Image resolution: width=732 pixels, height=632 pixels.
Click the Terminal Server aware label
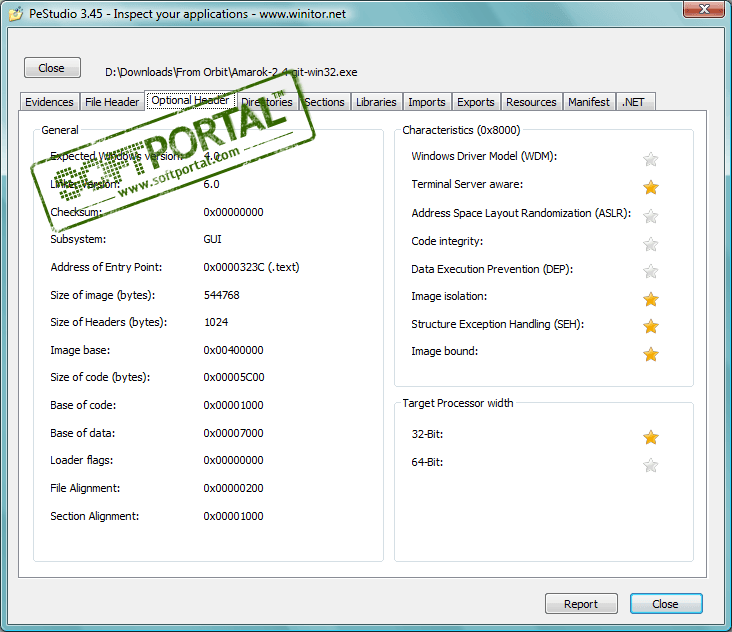point(467,184)
